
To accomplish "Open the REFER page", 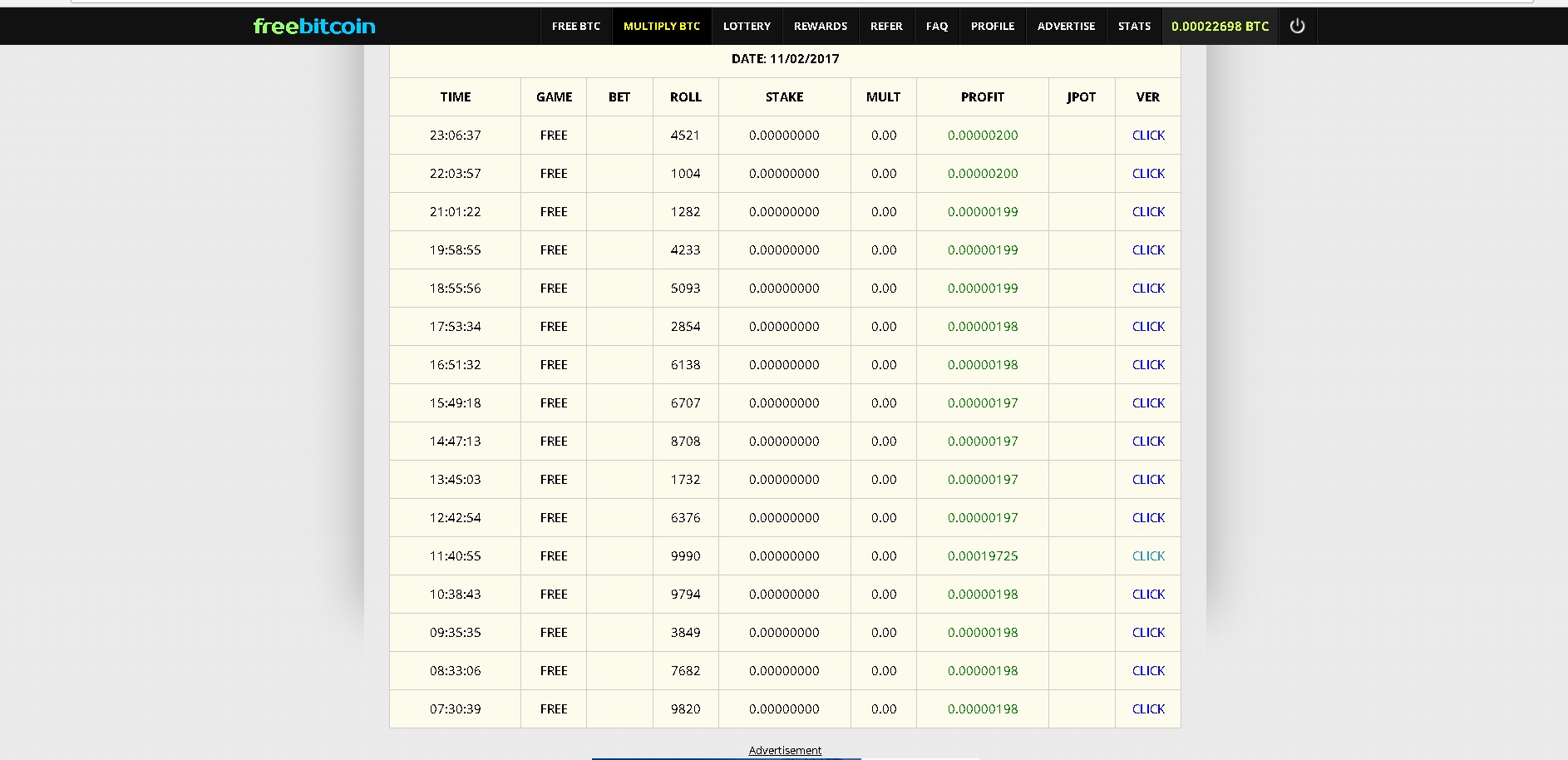I will tap(886, 27).
